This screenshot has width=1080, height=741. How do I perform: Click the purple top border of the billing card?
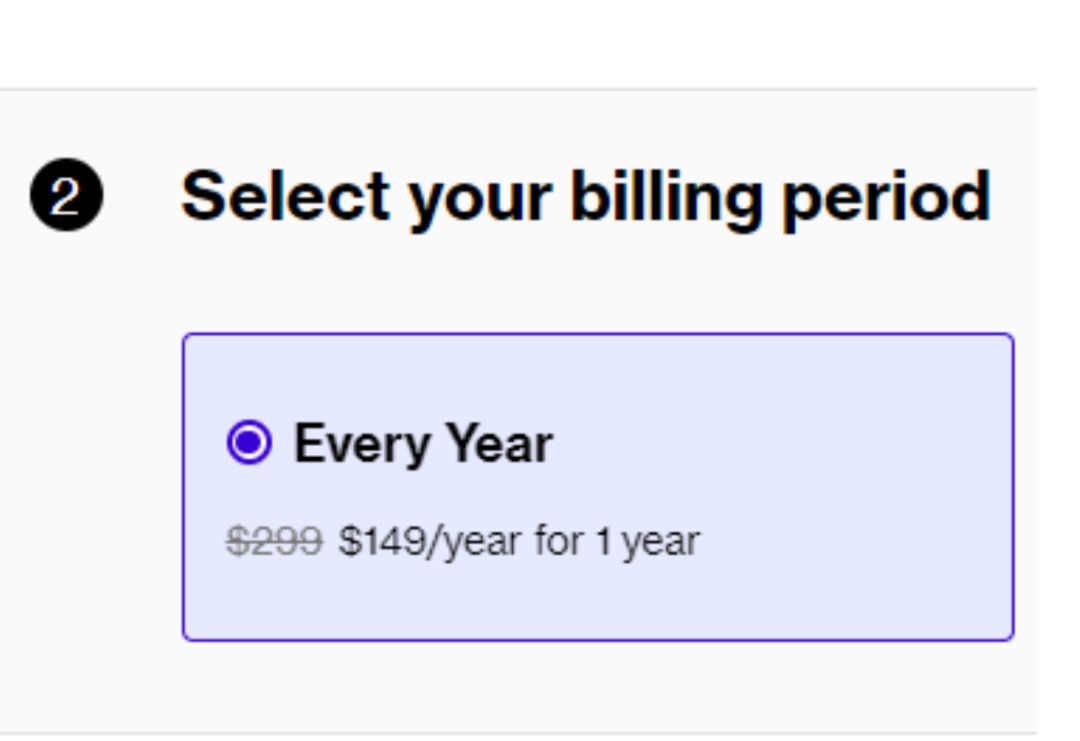pyautogui.click(x=598, y=334)
